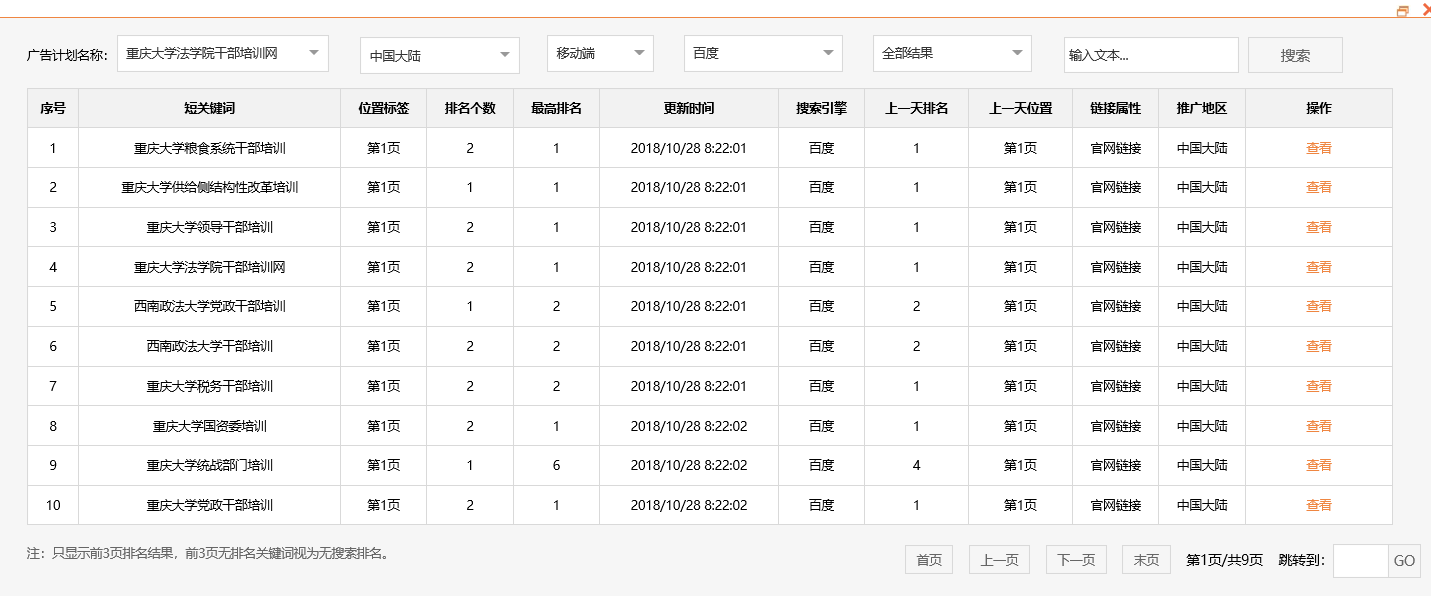1431x596 pixels.
Task: Expand the 中国大陆 region dropdown
Action: pyautogui.click(x=439, y=56)
